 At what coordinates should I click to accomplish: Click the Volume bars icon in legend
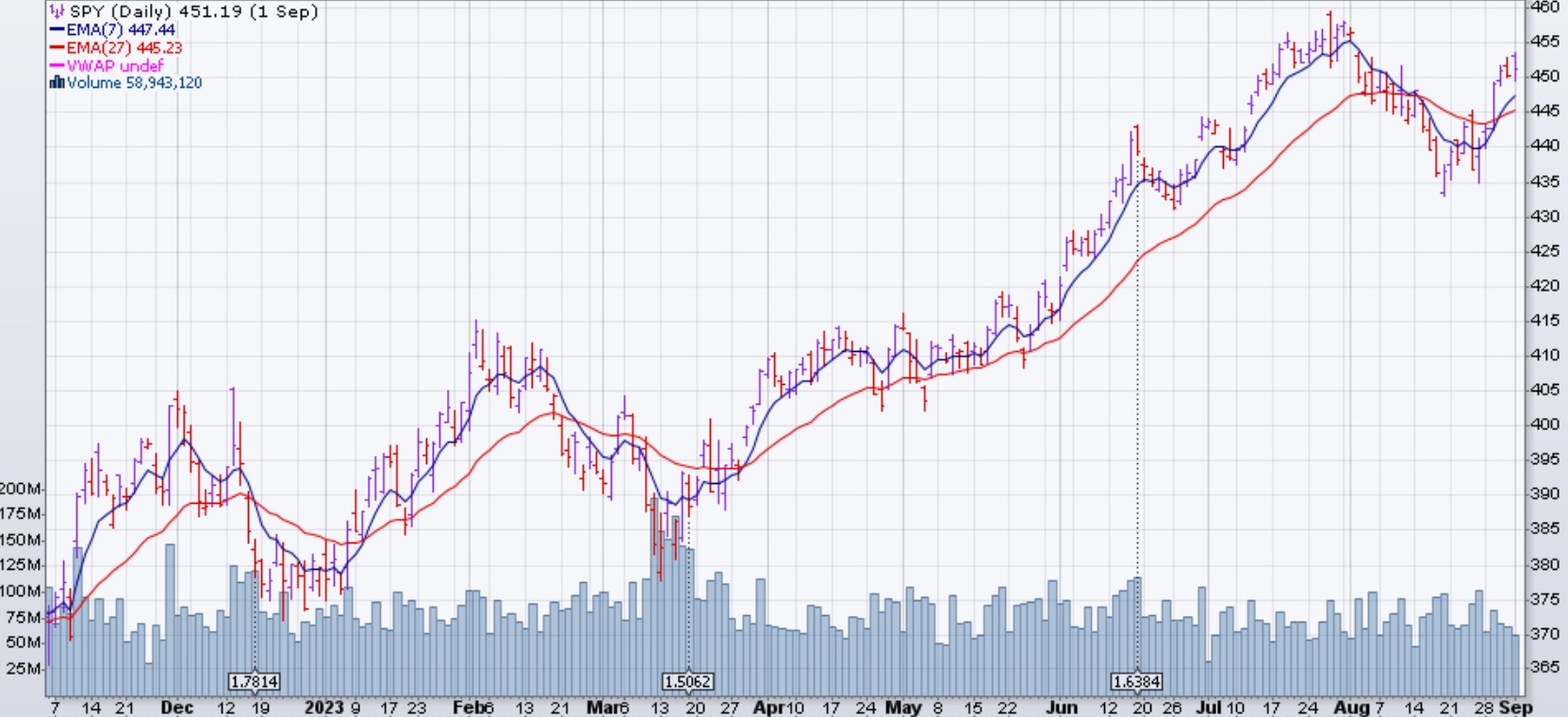click(57, 83)
